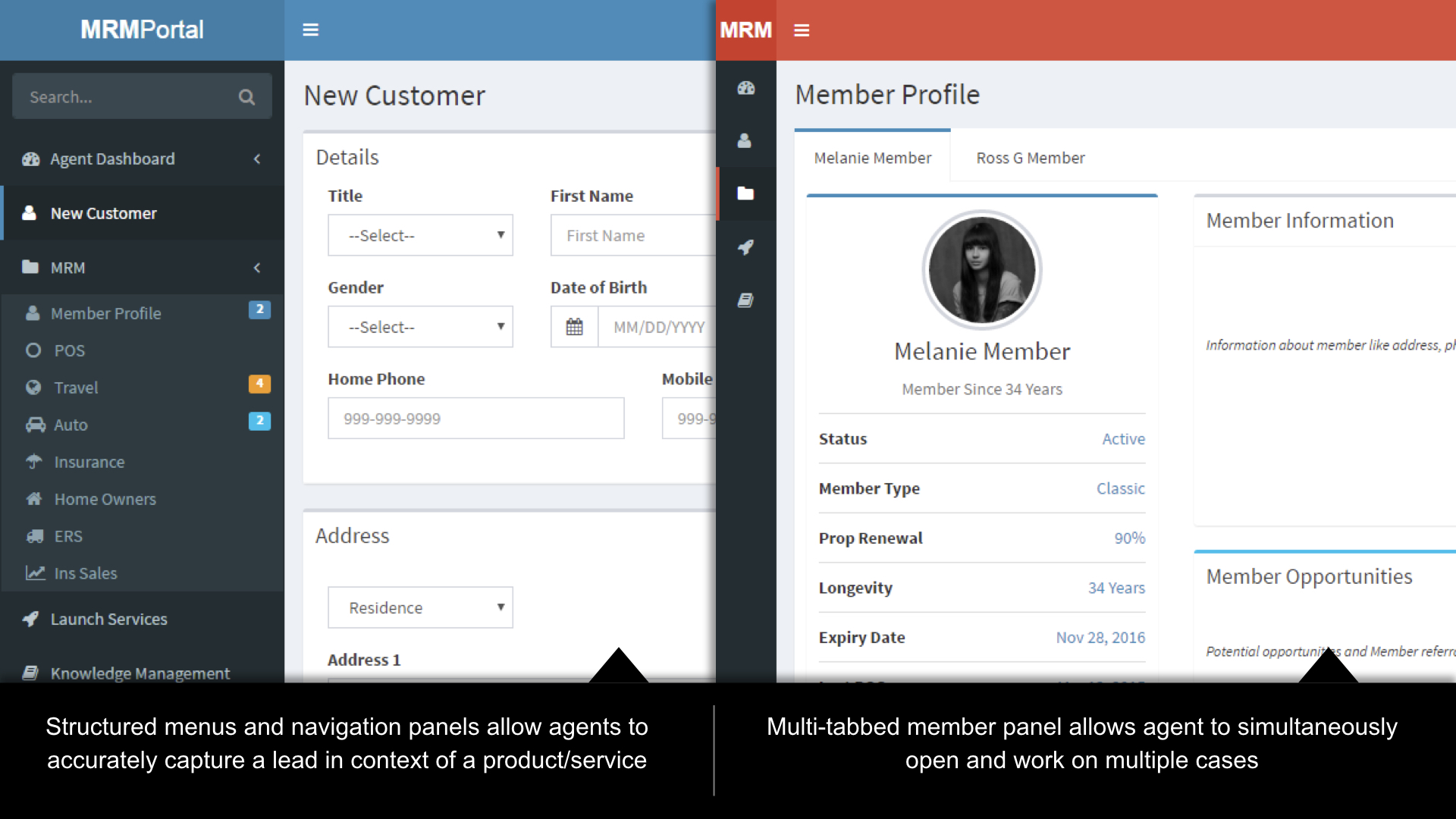The width and height of the screenshot is (1456, 819).
Task: Click dashboard icon in collapsed MRM sidebar
Action: (x=745, y=88)
